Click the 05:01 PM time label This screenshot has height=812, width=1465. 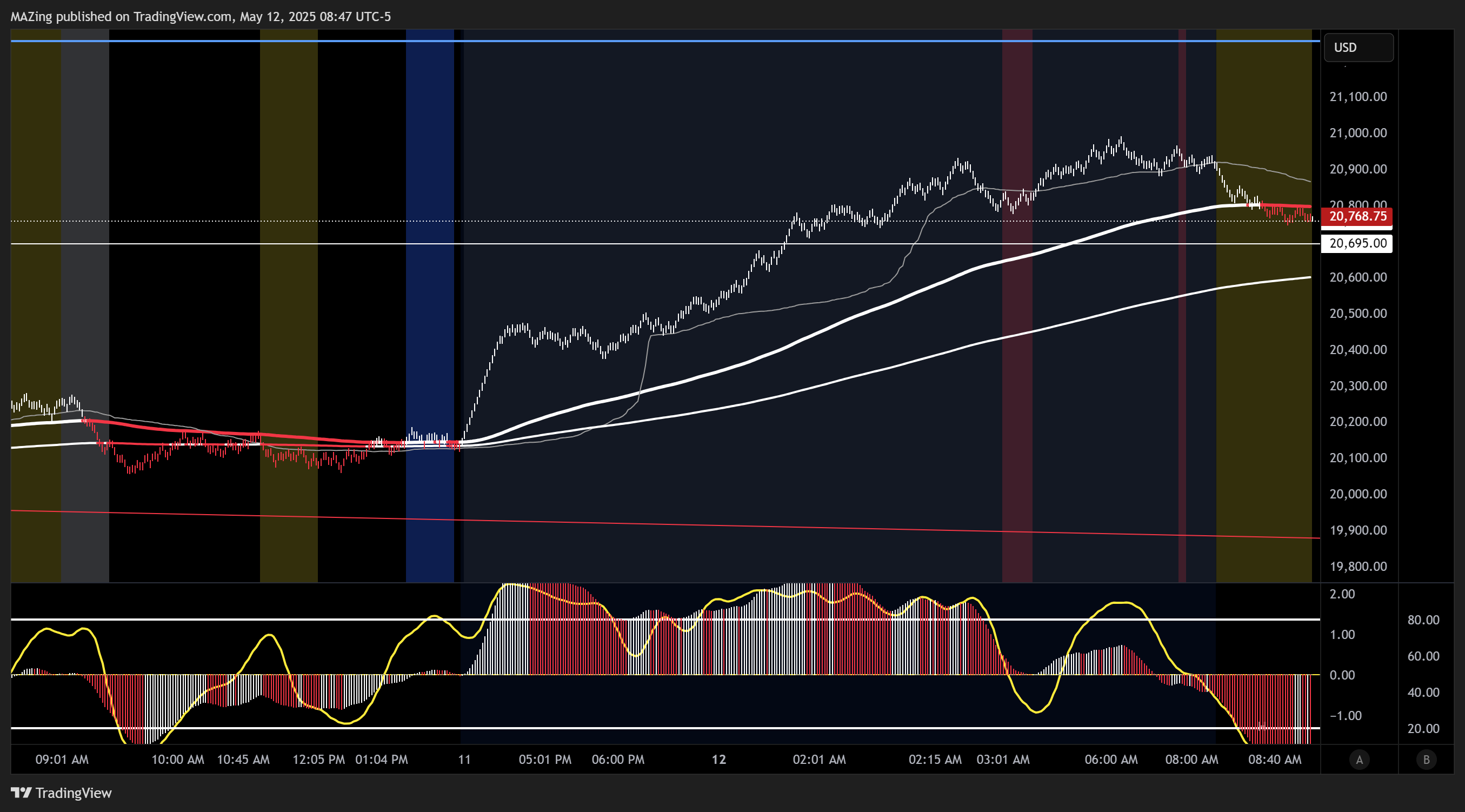tap(545, 760)
